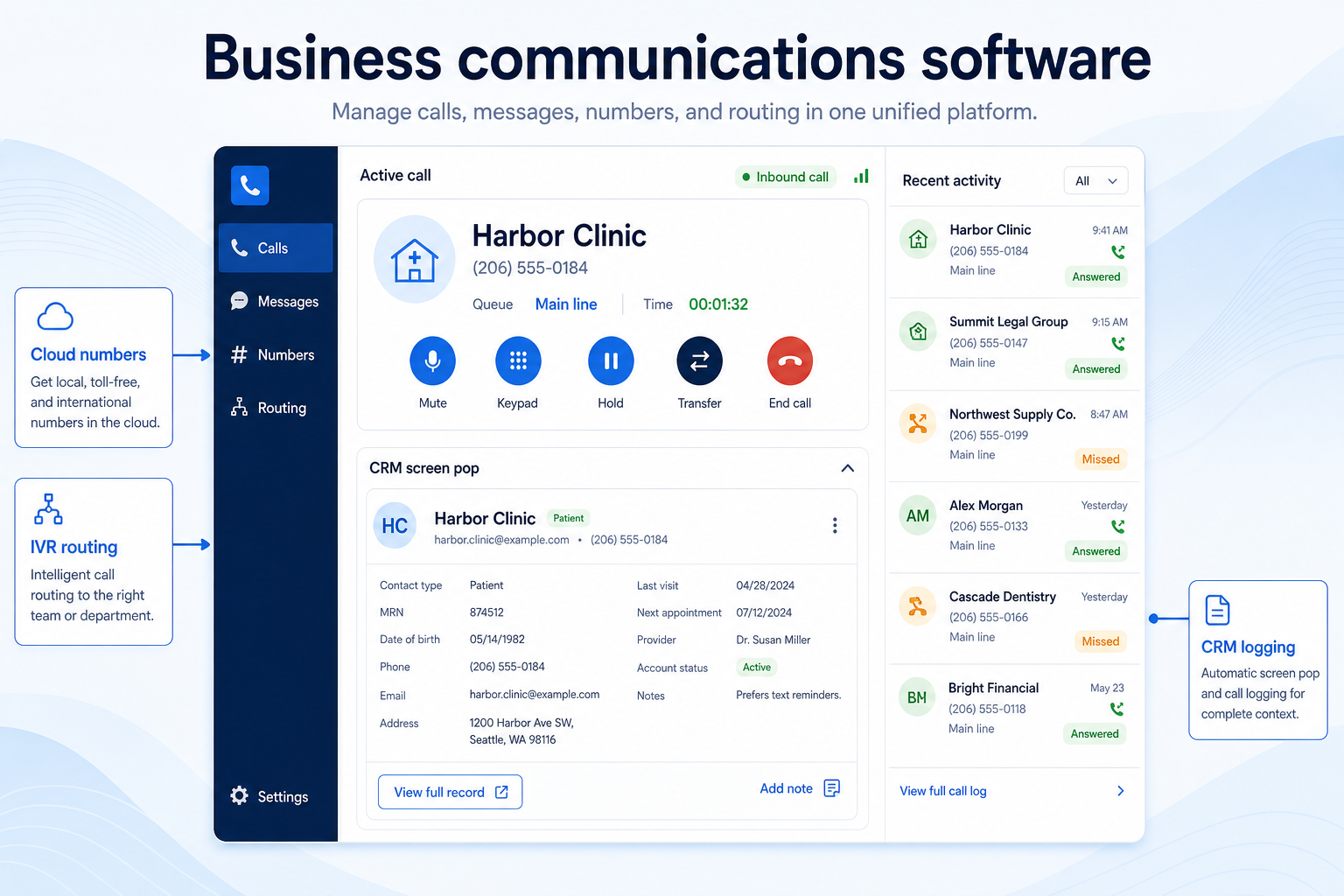Click the Harbor Clinic caller avatar icon

(x=415, y=260)
